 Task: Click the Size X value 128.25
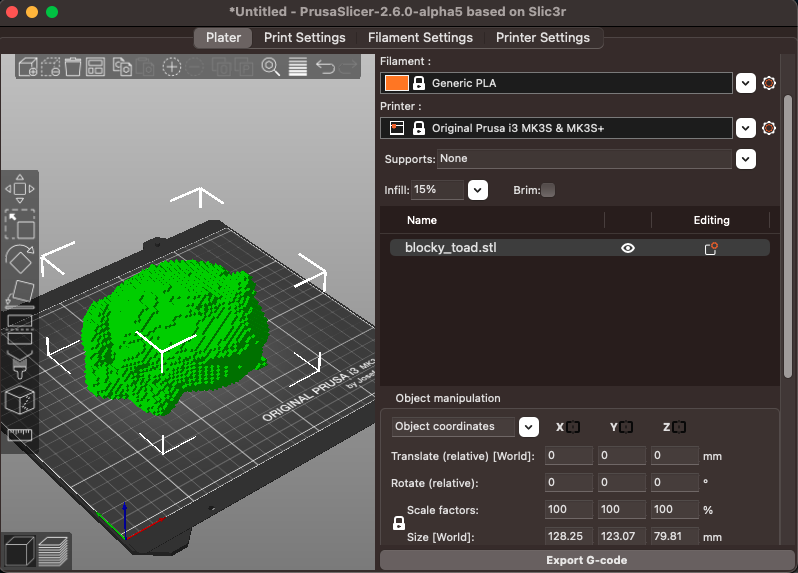(568, 536)
